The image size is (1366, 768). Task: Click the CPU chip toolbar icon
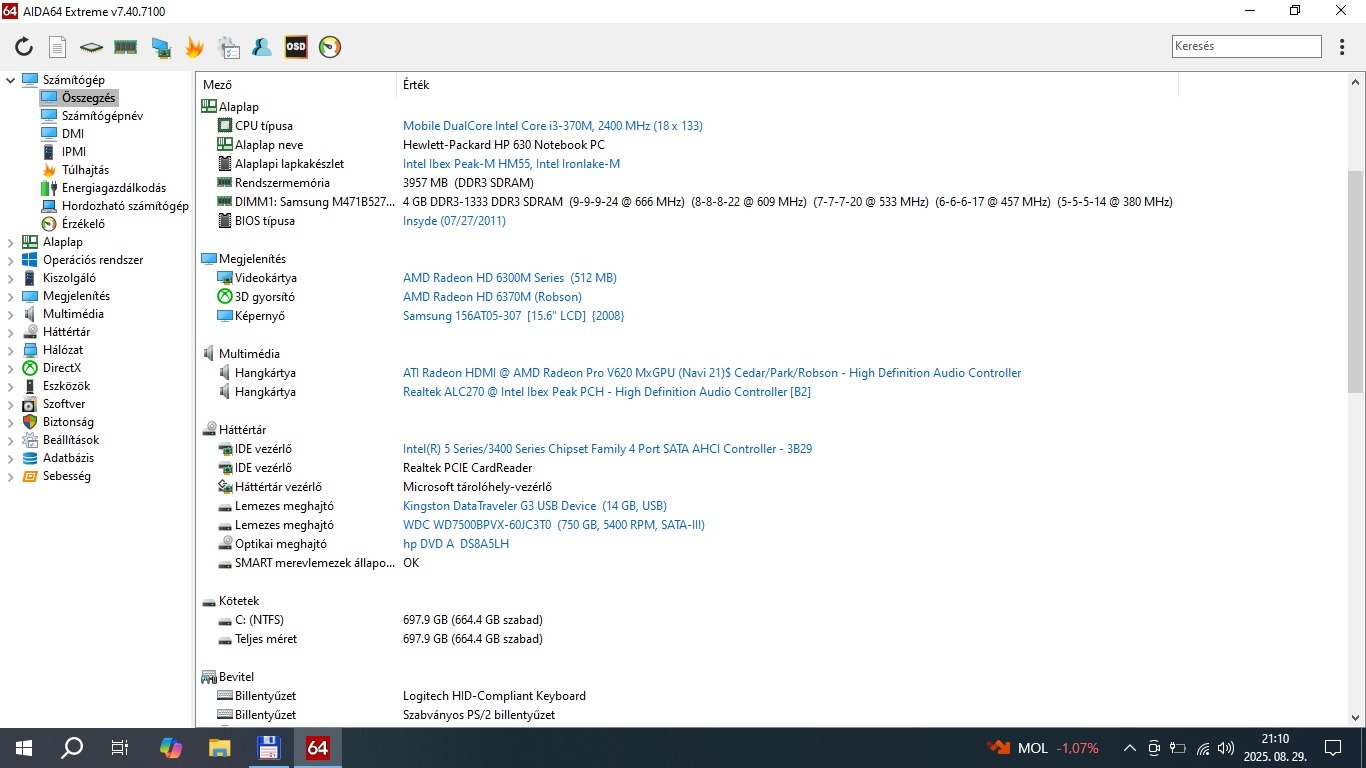[x=92, y=47]
